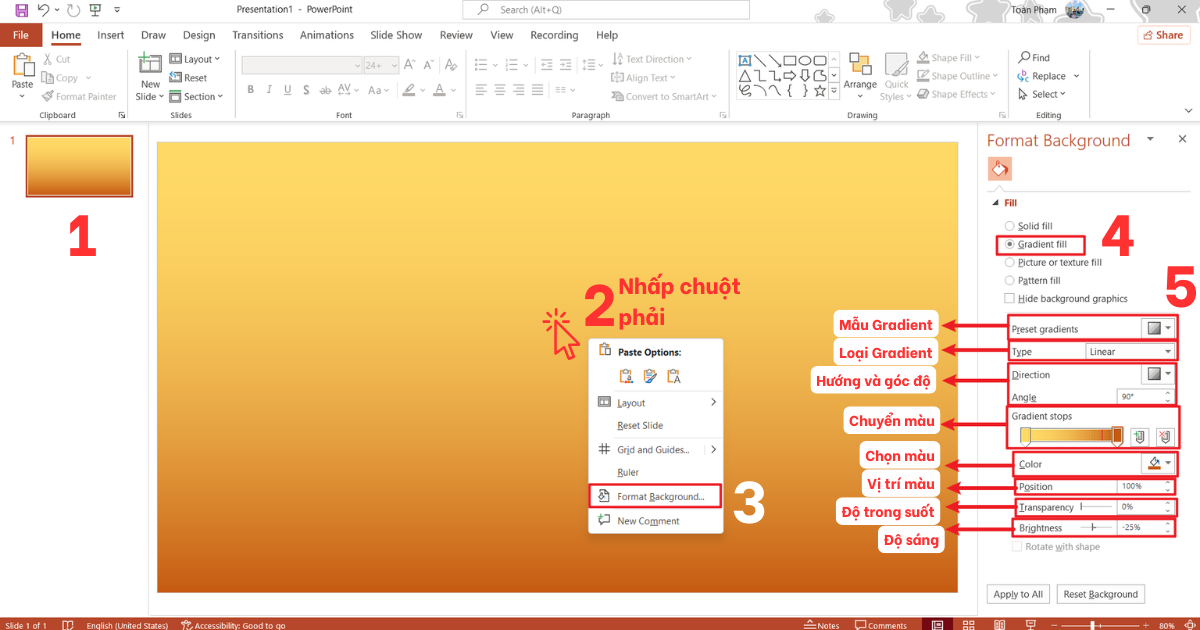Select Solid fill radio button
The width and height of the screenshot is (1200, 630).
point(1009,226)
